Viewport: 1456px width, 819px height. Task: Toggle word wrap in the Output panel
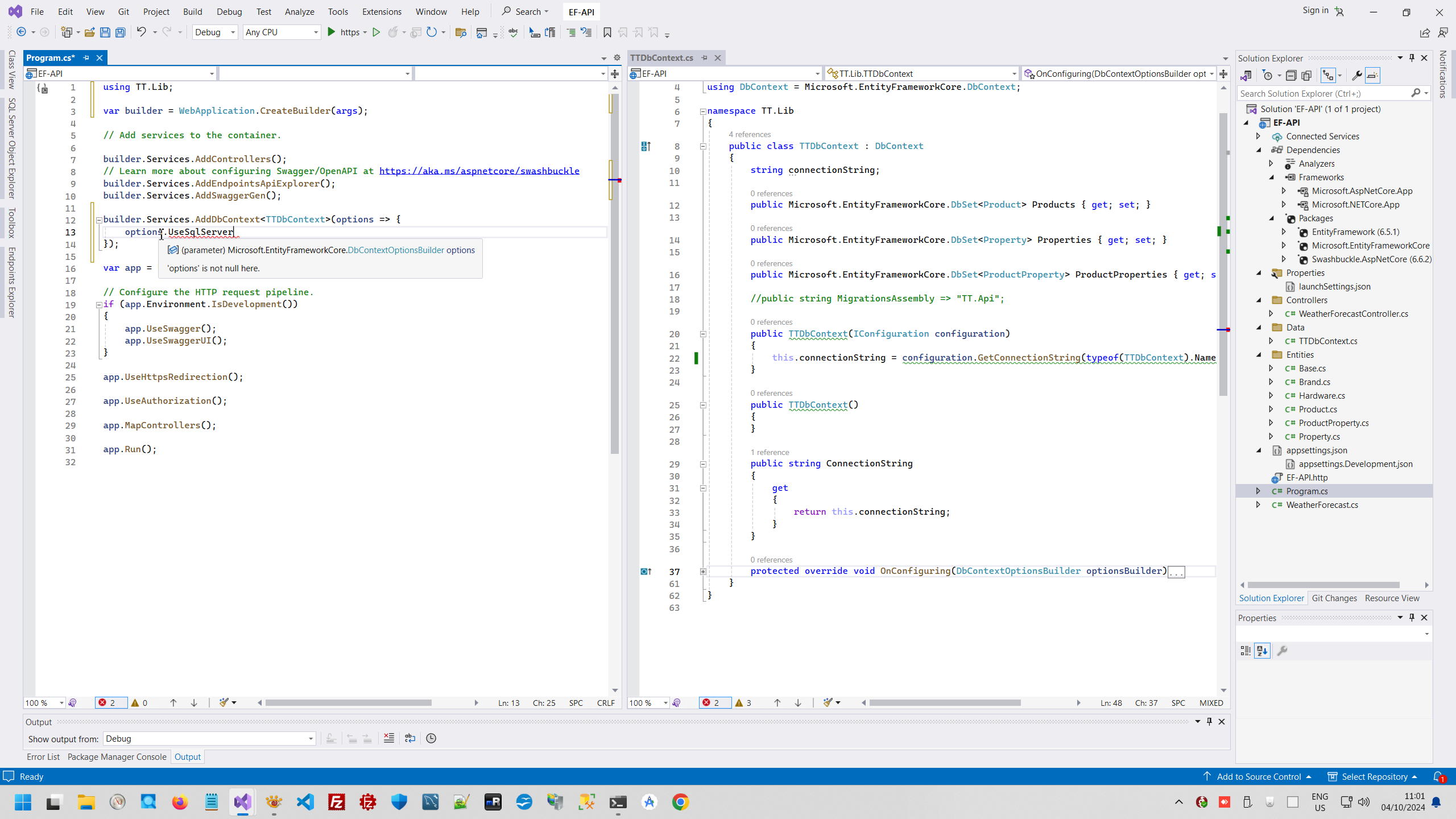pos(410,738)
